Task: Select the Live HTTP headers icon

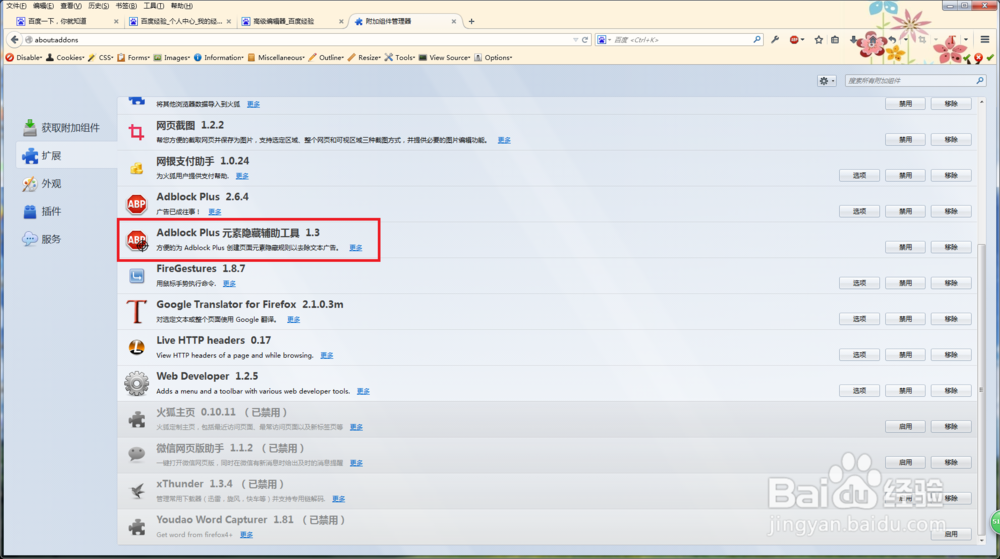Action: click(136, 347)
